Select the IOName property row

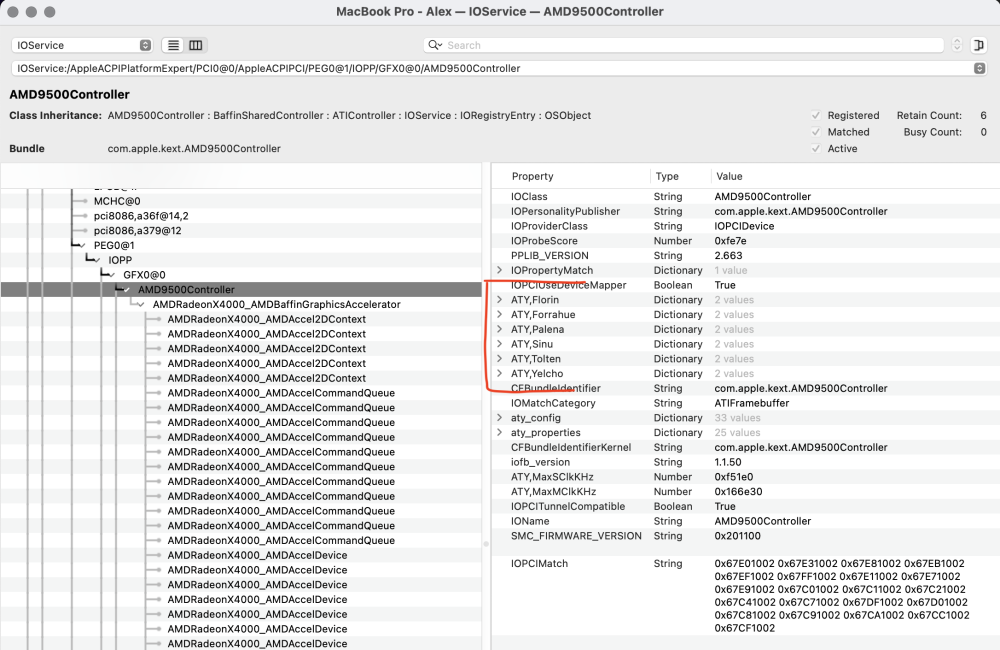[x=746, y=521]
